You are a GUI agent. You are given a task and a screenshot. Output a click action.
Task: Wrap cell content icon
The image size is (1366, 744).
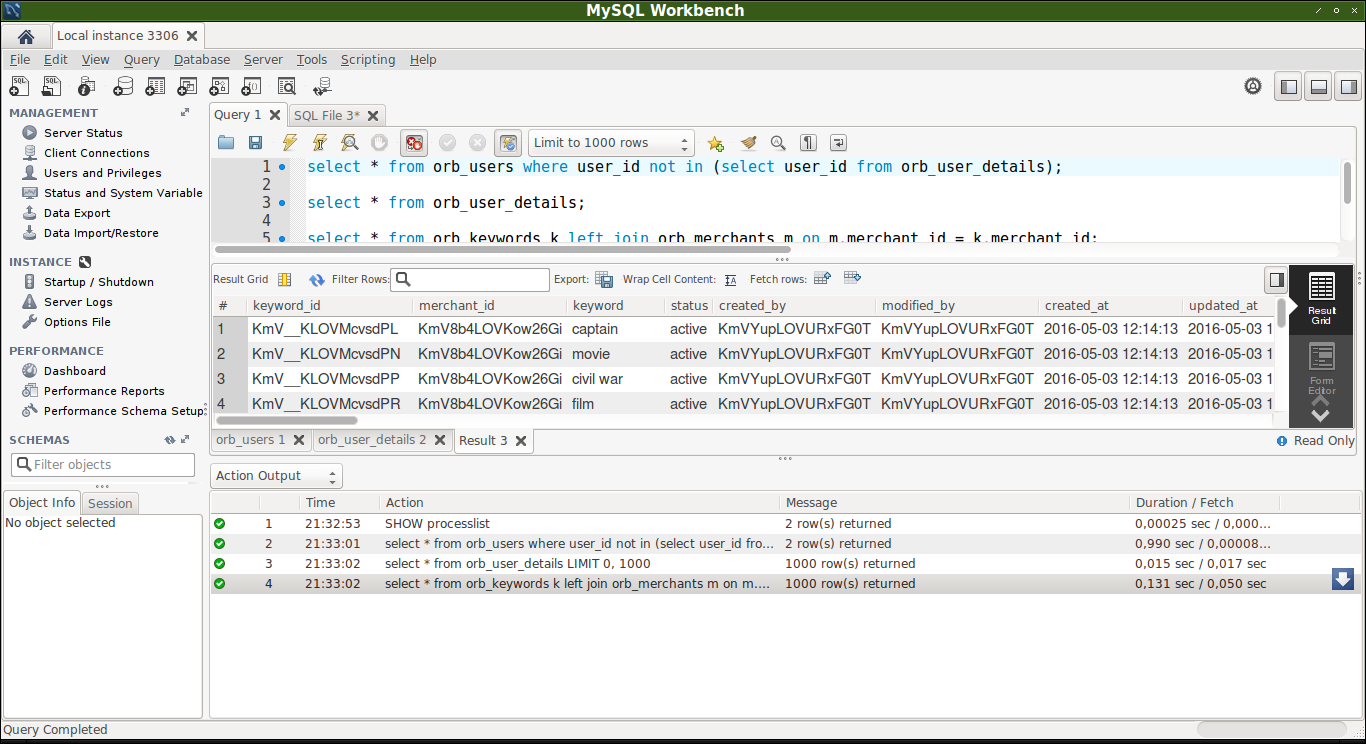click(x=731, y=280)
